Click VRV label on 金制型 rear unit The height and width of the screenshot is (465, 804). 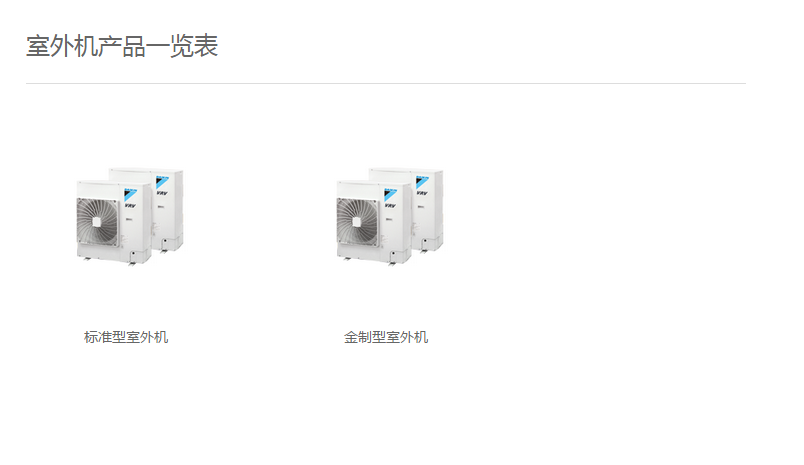click(x=423, y=193)
